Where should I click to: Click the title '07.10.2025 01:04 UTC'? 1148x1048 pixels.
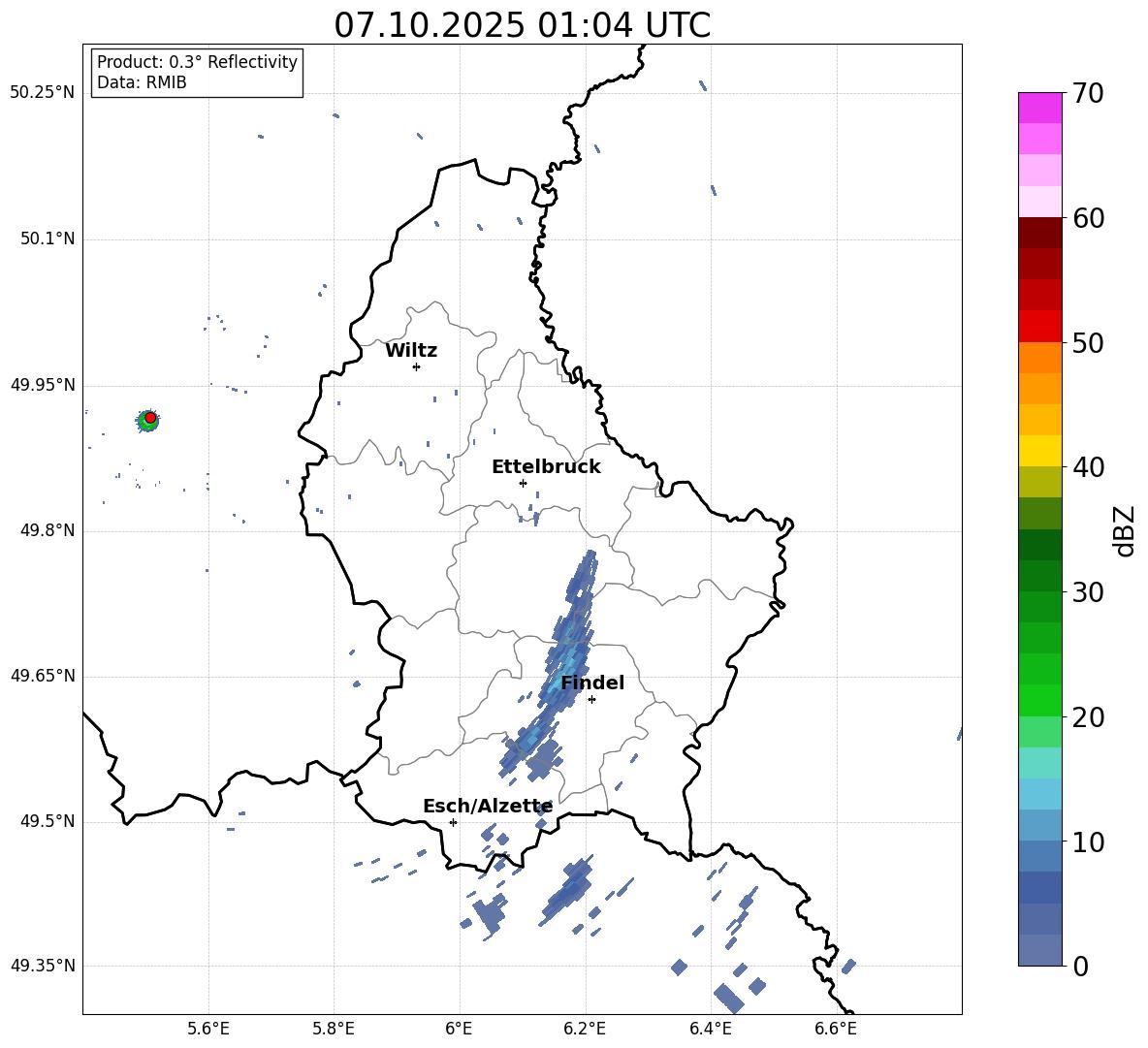coord(522,25)
